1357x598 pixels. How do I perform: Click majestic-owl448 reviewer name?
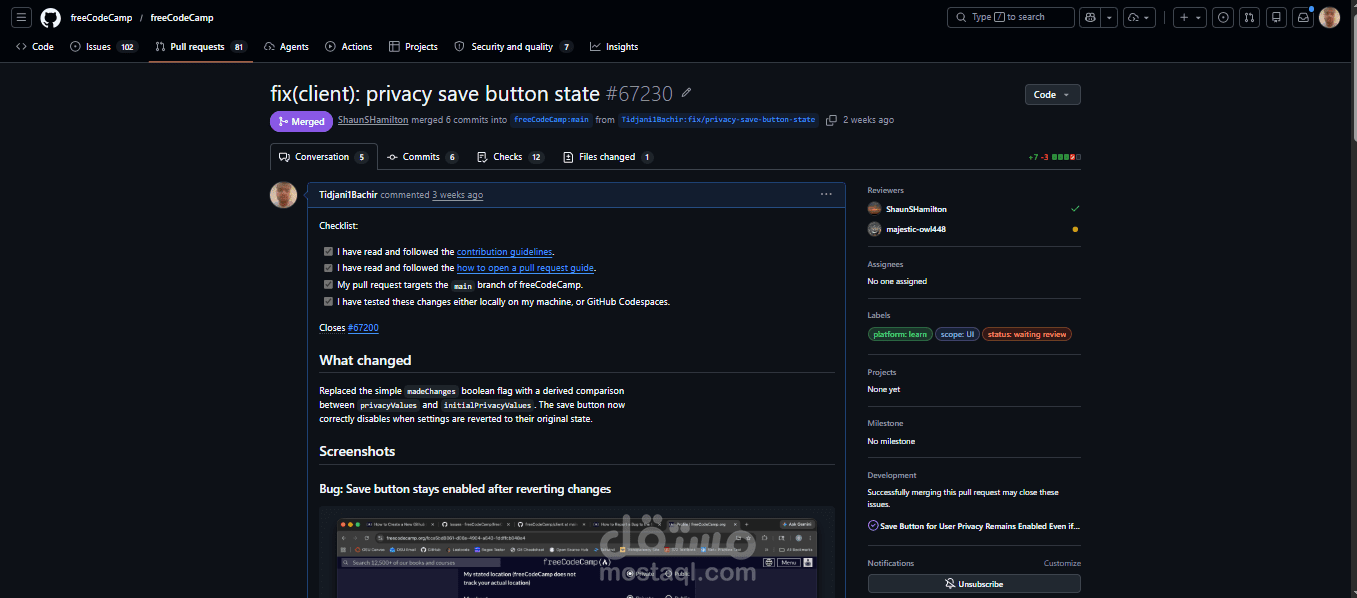point(916,229)
